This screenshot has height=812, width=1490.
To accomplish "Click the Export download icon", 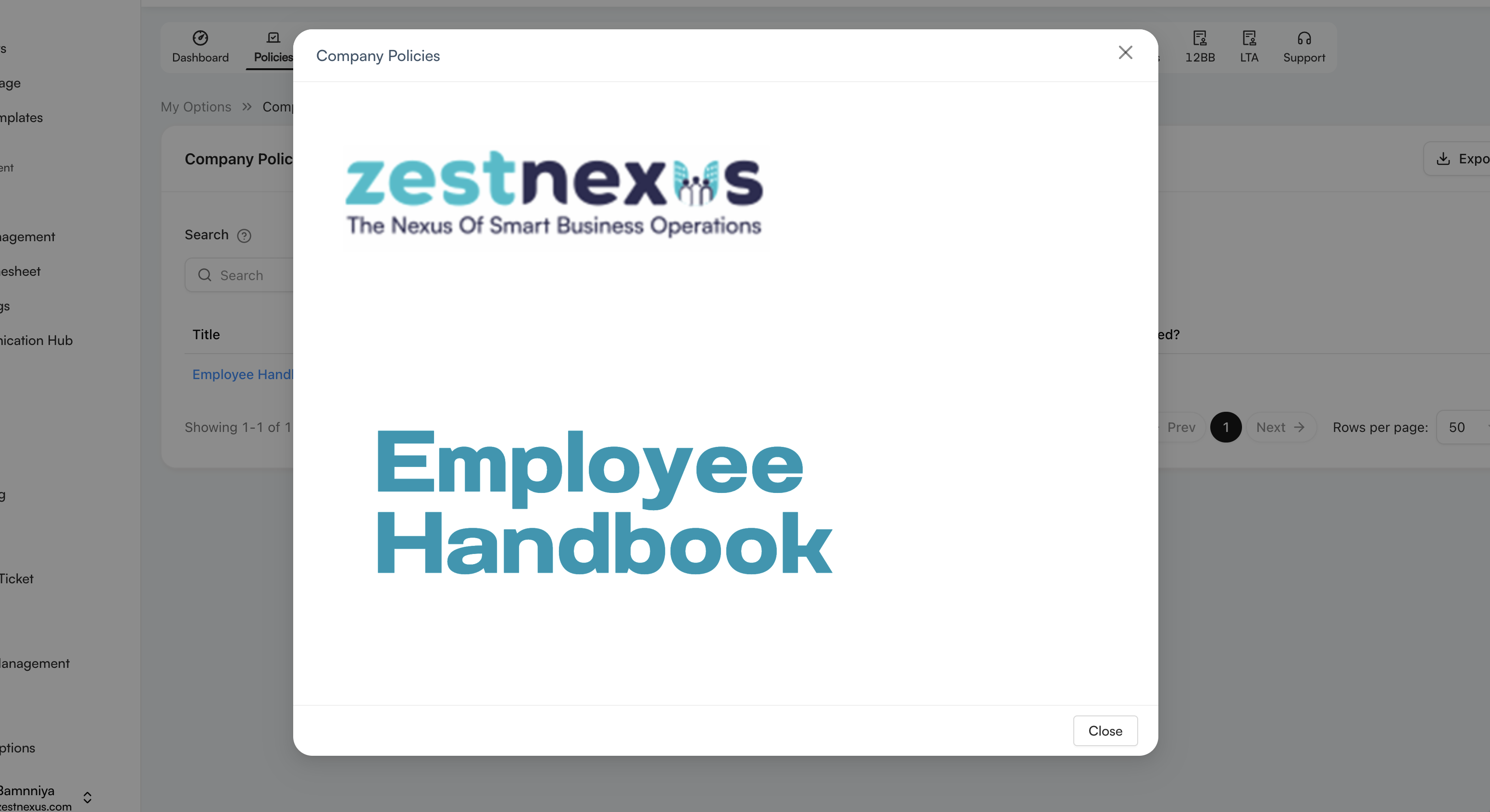I will 1442,159.
